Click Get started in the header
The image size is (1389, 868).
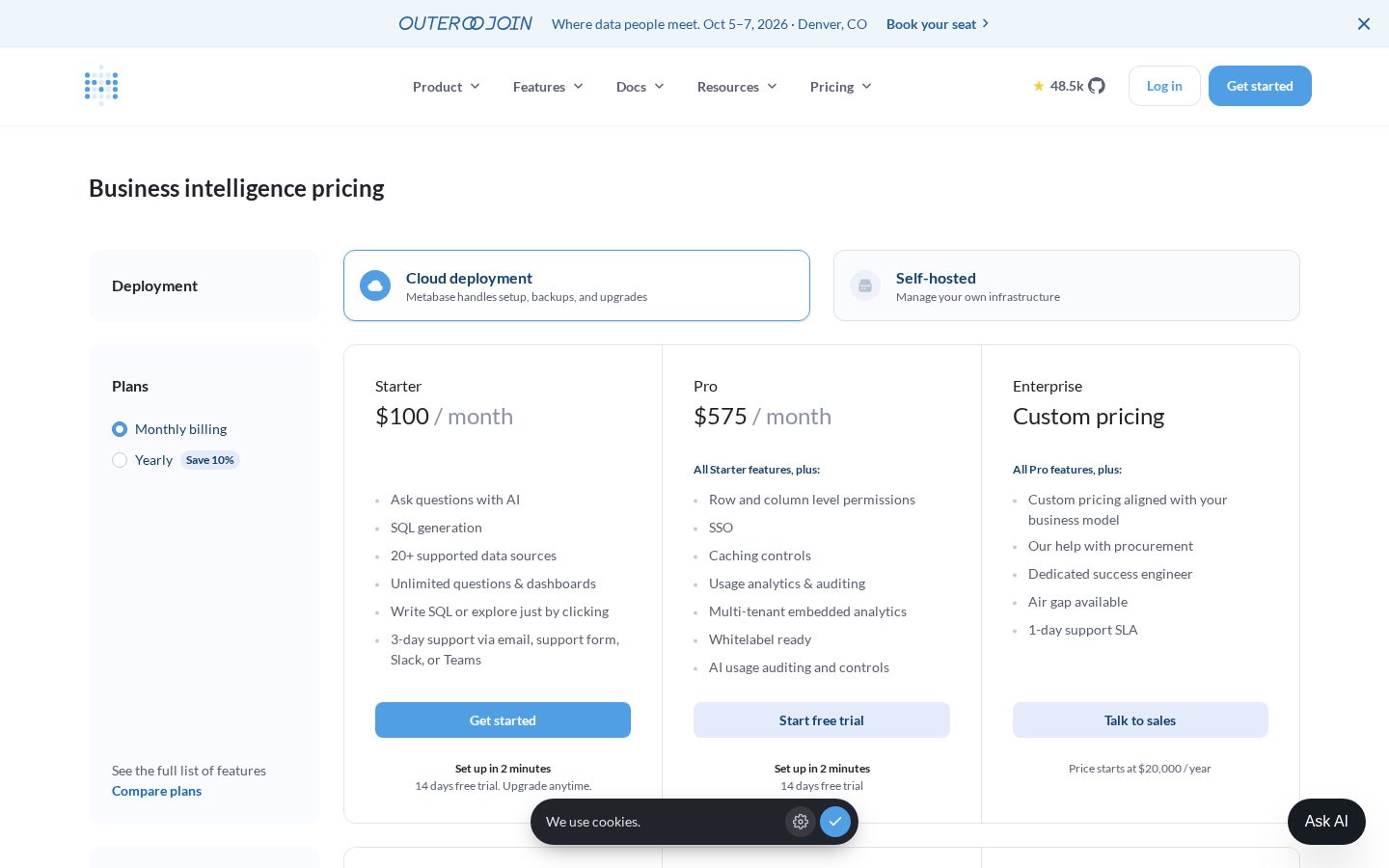(1260, 86)
